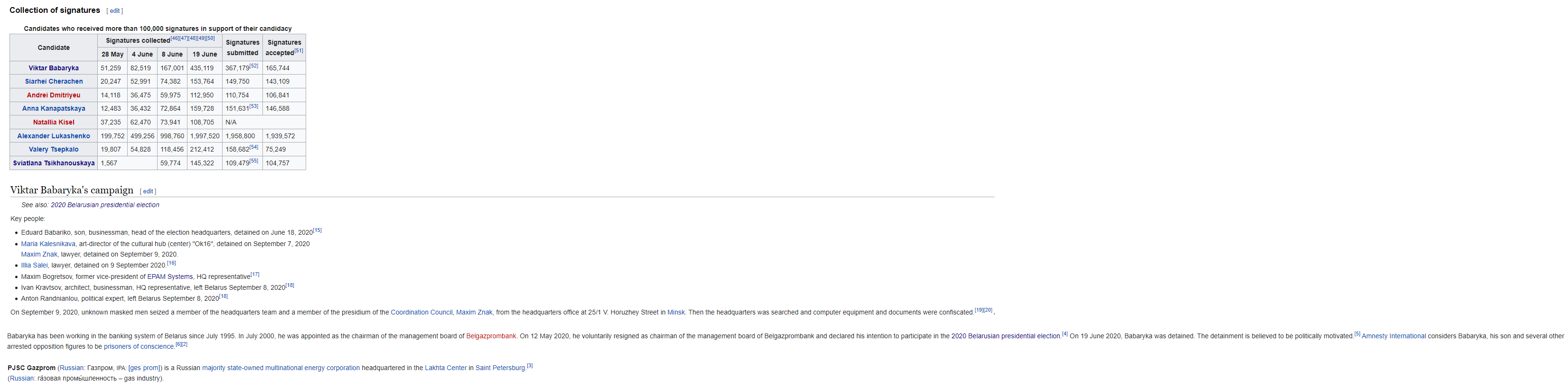This screenshot has height=391, width=1568.
Task: Select the '4 June' column header
Action: point(142,54)
